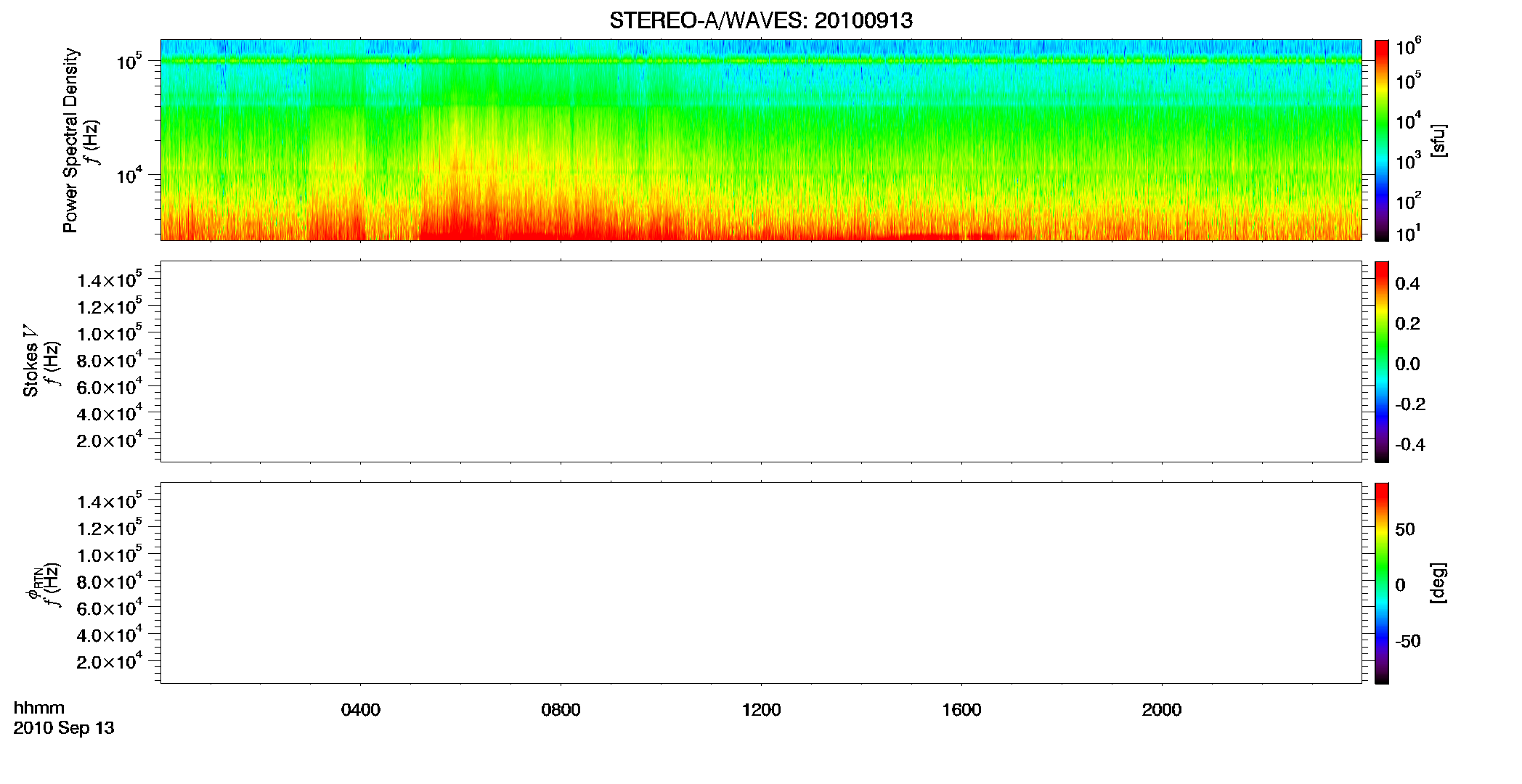Click the 10^1 label on the sfu colorbar
1522x784 pixels.
pyautogui.click(x=1408, y=234)
